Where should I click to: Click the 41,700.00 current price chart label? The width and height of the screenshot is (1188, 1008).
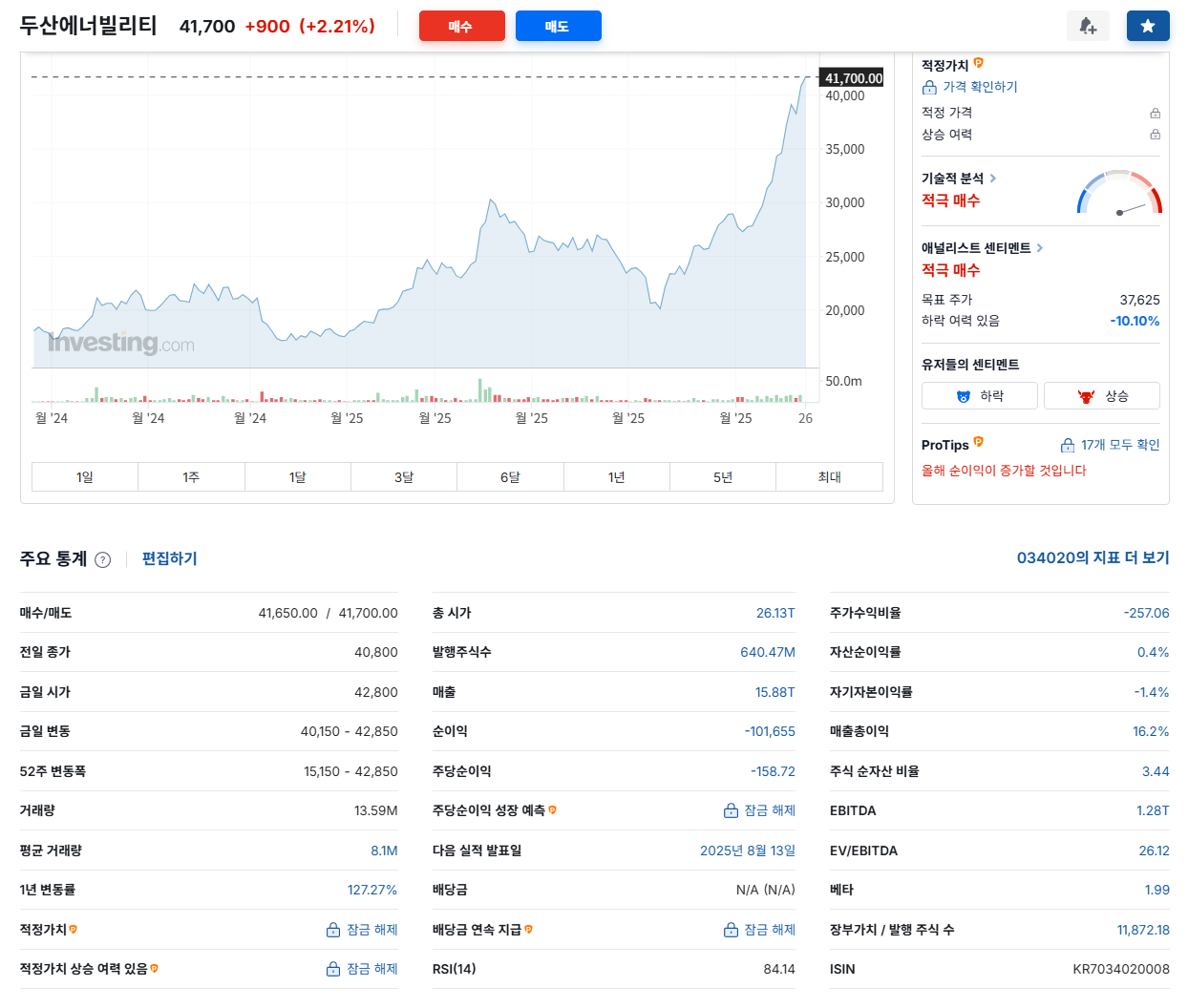pyautogui.click(x=852, y=78)
